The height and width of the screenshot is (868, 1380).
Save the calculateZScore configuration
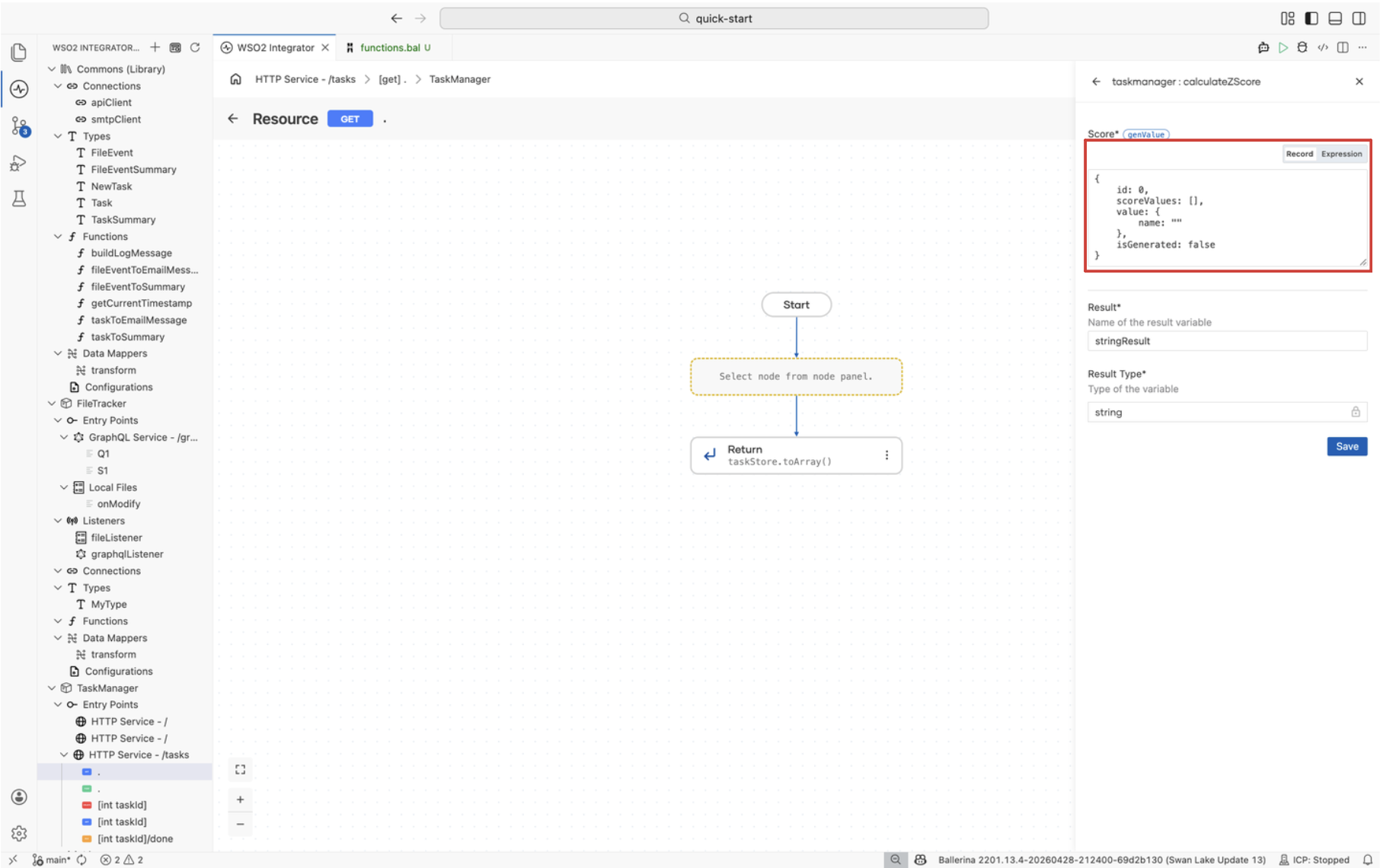(1347, 447)
